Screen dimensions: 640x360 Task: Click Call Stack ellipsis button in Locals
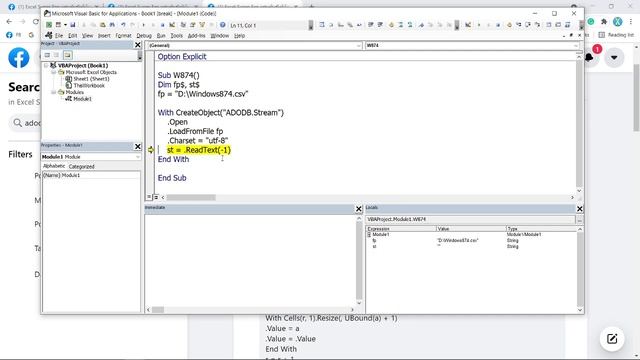[580, 220]
